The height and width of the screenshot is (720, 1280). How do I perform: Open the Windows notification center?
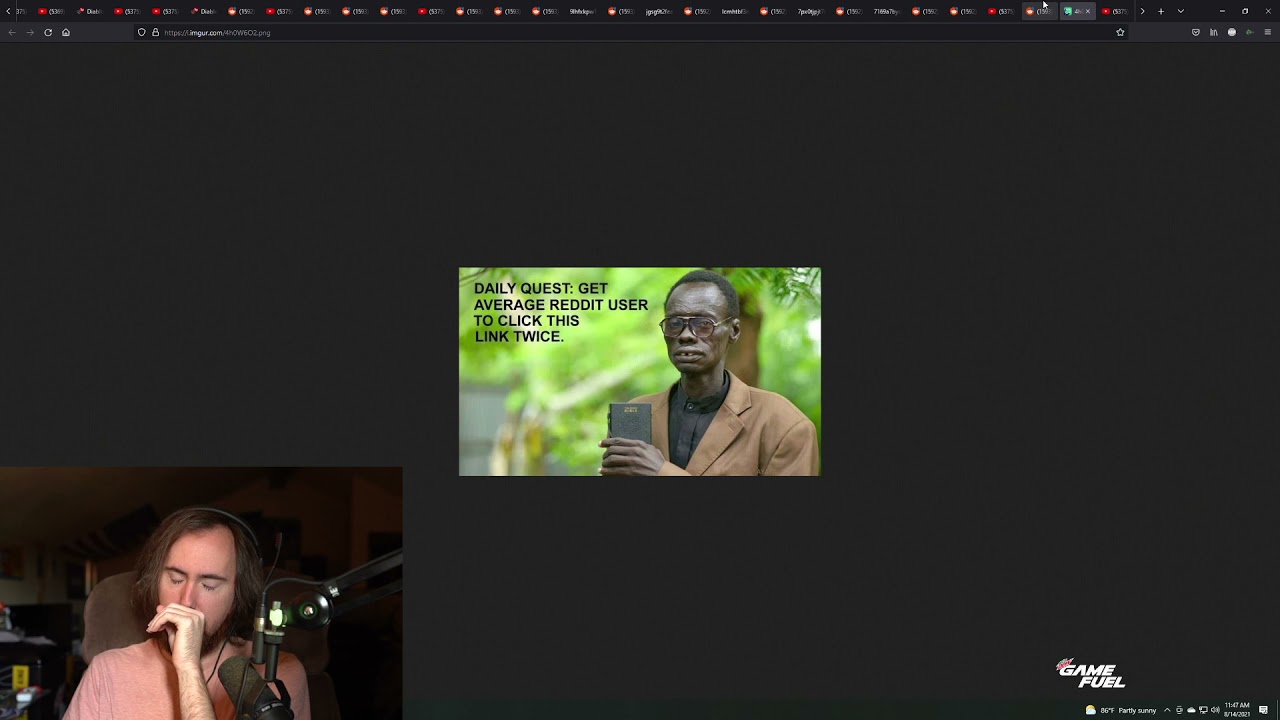pyautogui.click(x=1264, y=710)
